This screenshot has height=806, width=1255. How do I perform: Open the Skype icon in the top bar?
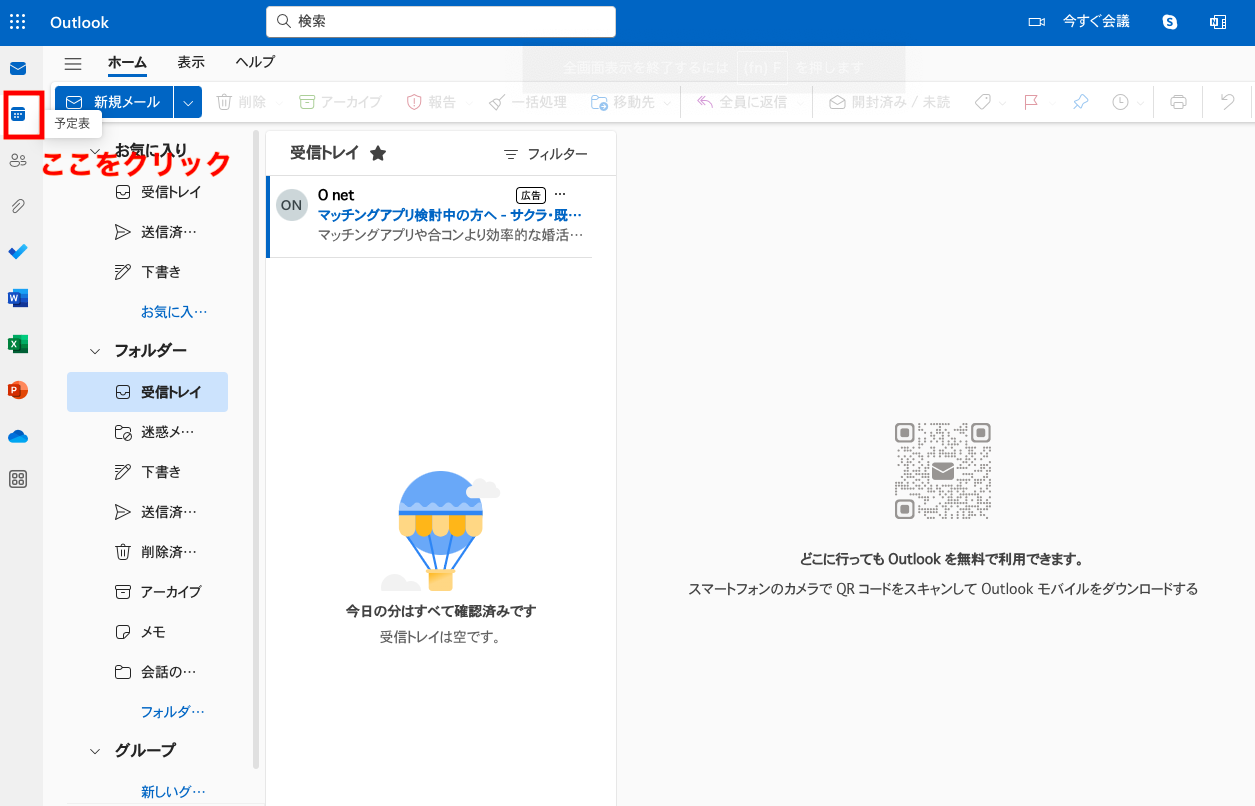click(x=1168, y=21)
